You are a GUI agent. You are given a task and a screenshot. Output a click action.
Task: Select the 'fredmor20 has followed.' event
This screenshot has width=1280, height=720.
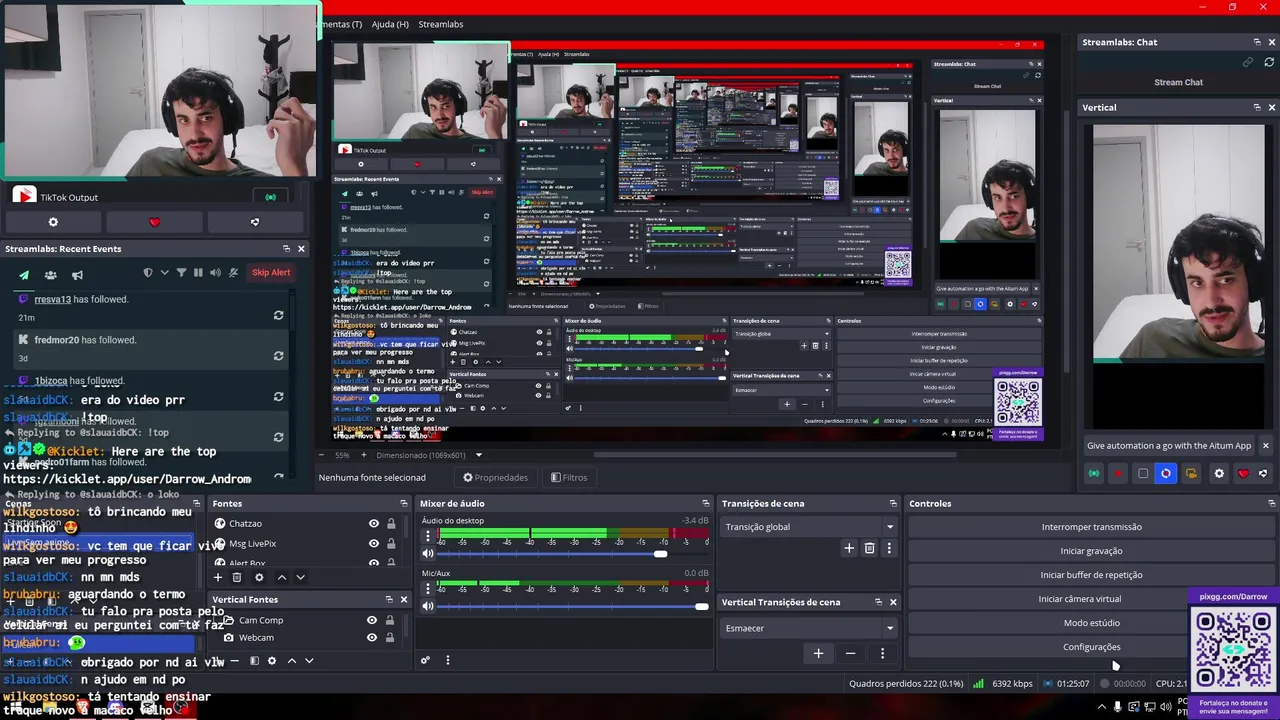pos(85,340)
